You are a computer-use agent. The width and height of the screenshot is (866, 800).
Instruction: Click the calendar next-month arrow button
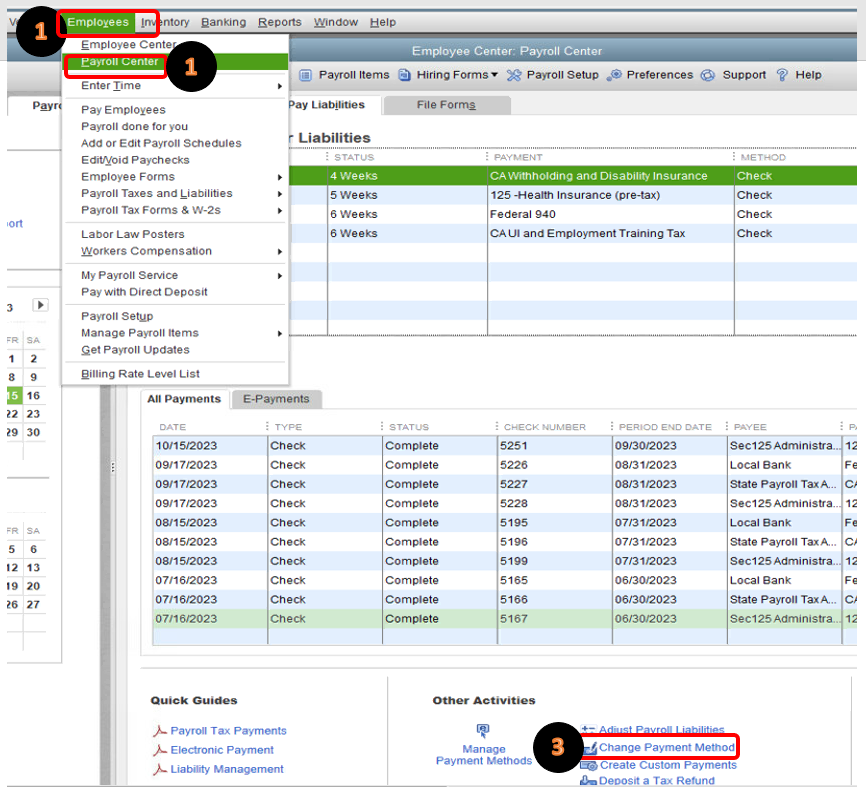40,305
